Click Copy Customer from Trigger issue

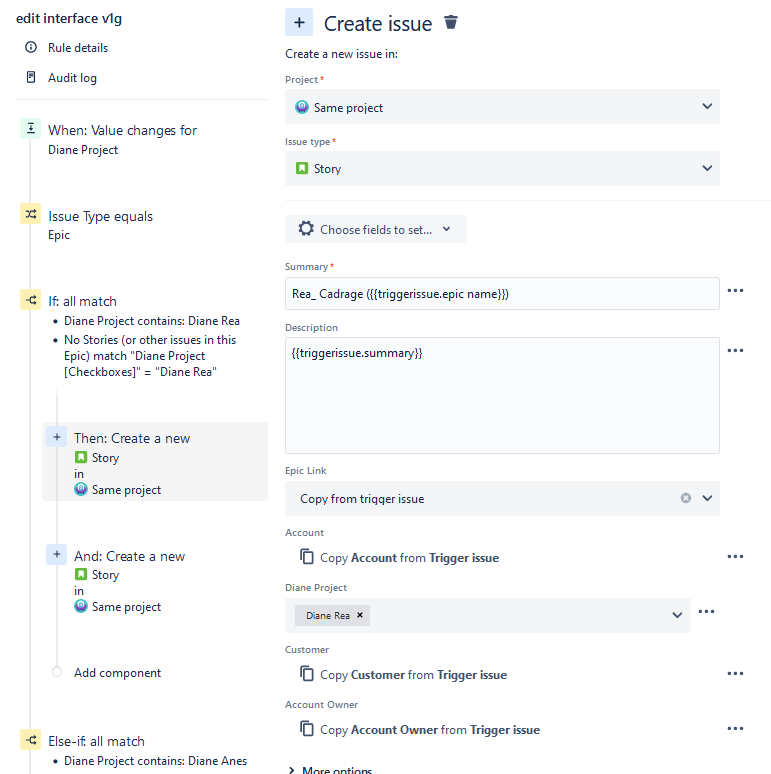point(413,675)
